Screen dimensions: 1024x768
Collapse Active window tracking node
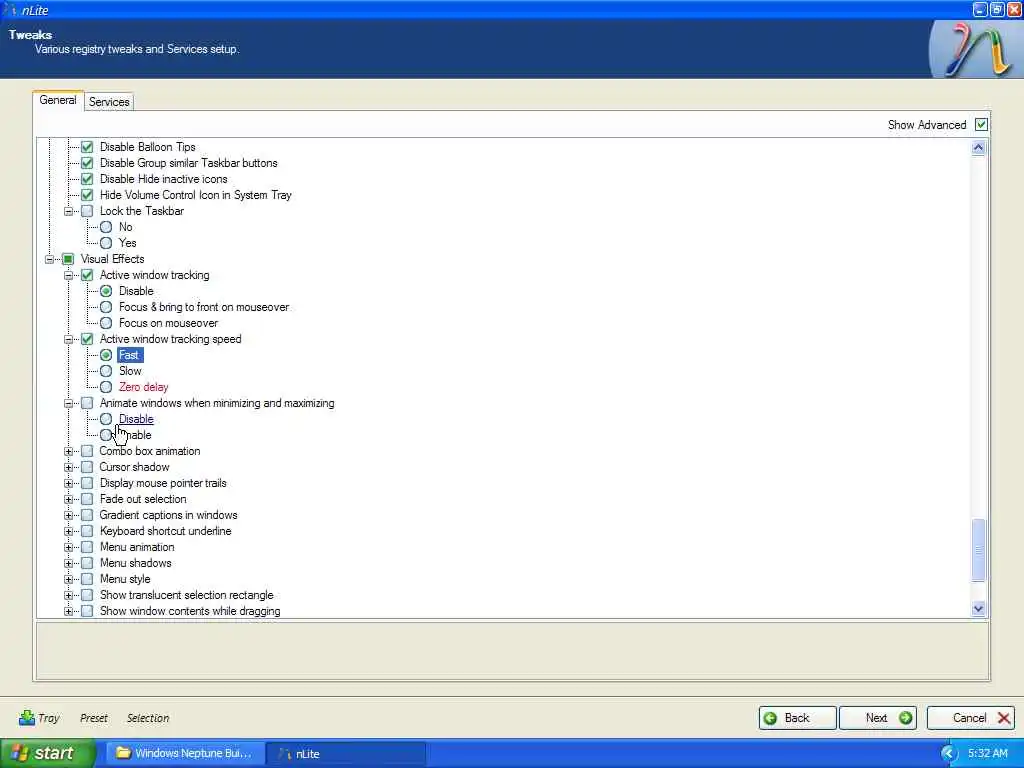tap(68, 275)
